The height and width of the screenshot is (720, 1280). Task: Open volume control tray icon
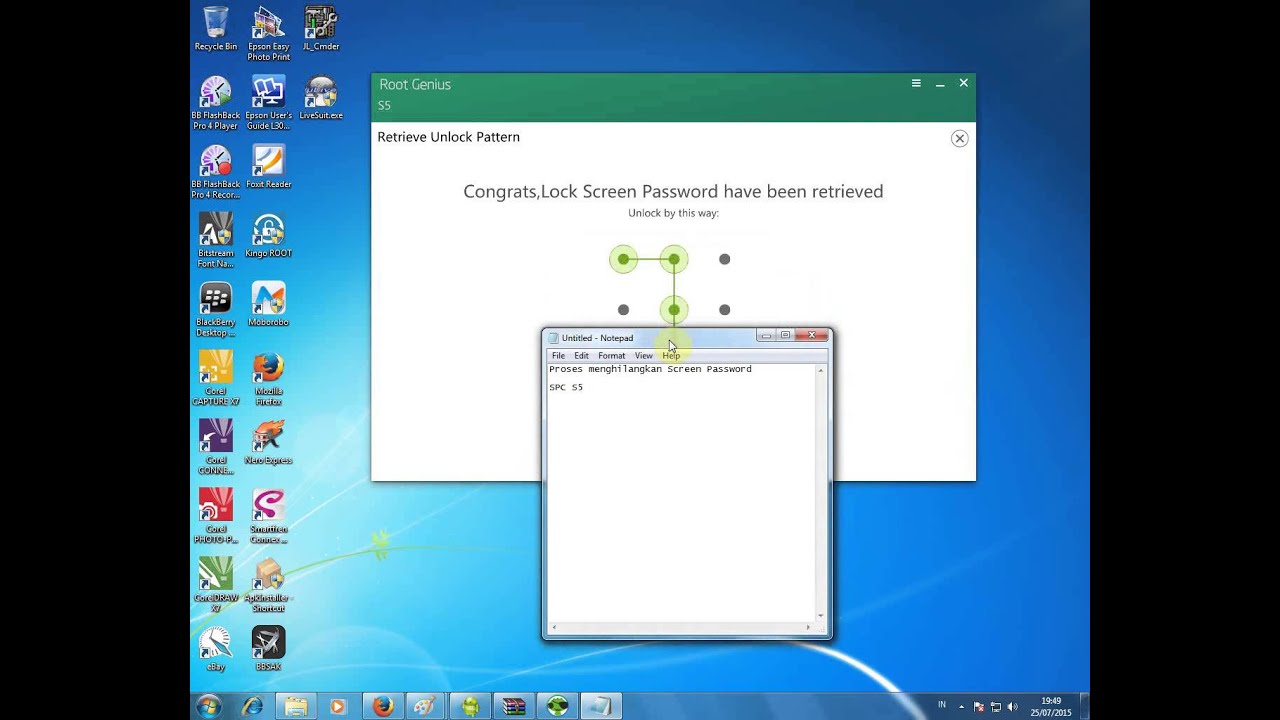1011,706
